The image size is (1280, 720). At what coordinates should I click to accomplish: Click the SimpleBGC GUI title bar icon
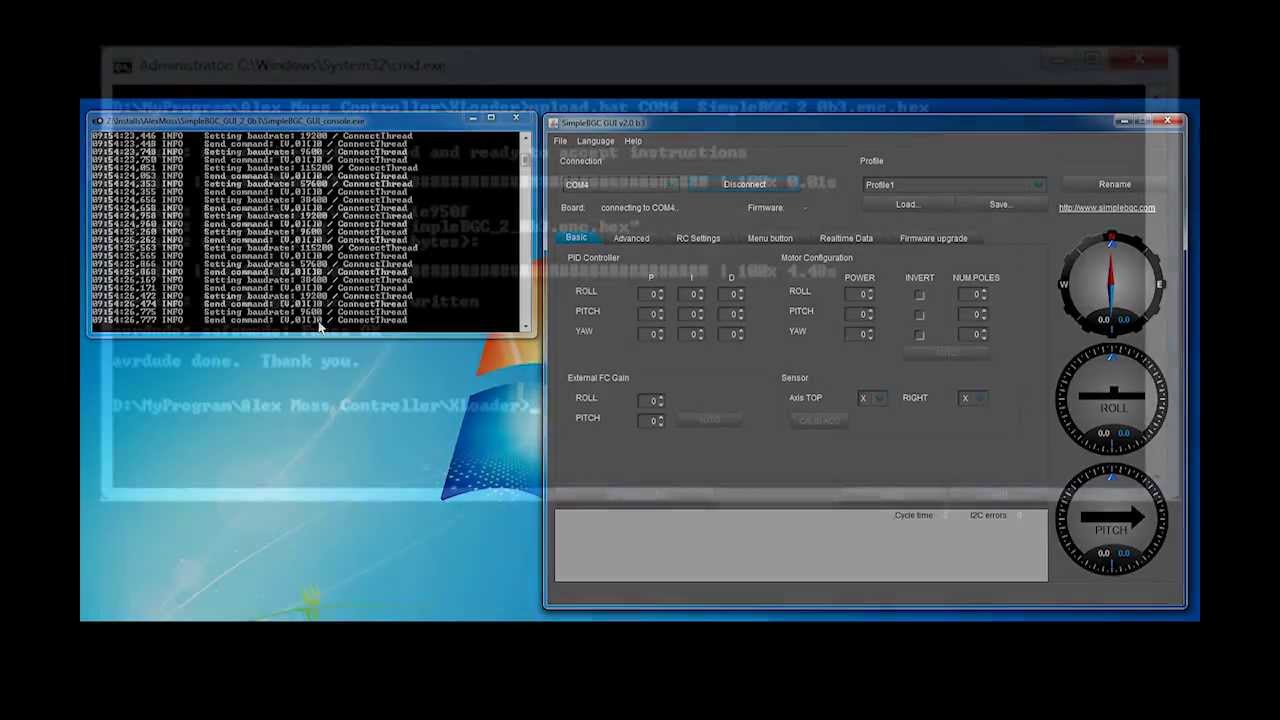click(x=555, y=123)
